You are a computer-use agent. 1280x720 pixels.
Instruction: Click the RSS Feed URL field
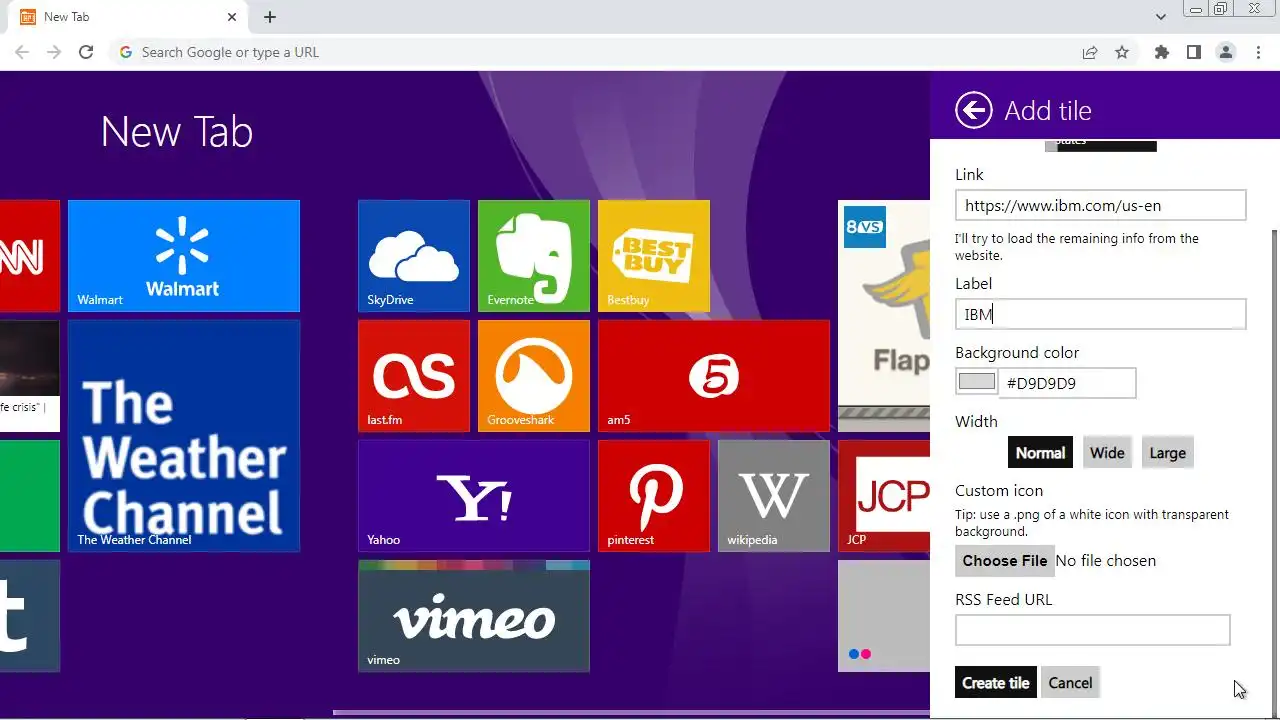(x=1092, y=630)
